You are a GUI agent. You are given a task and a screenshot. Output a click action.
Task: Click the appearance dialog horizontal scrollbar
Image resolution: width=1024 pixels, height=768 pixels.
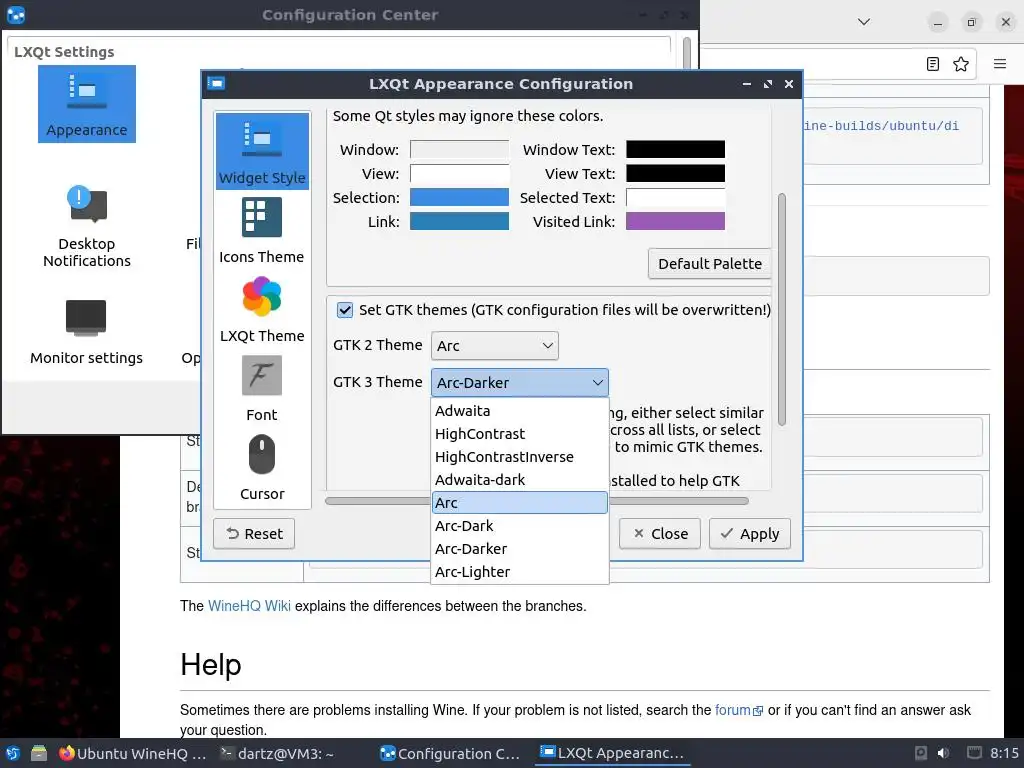click(537, 501)
